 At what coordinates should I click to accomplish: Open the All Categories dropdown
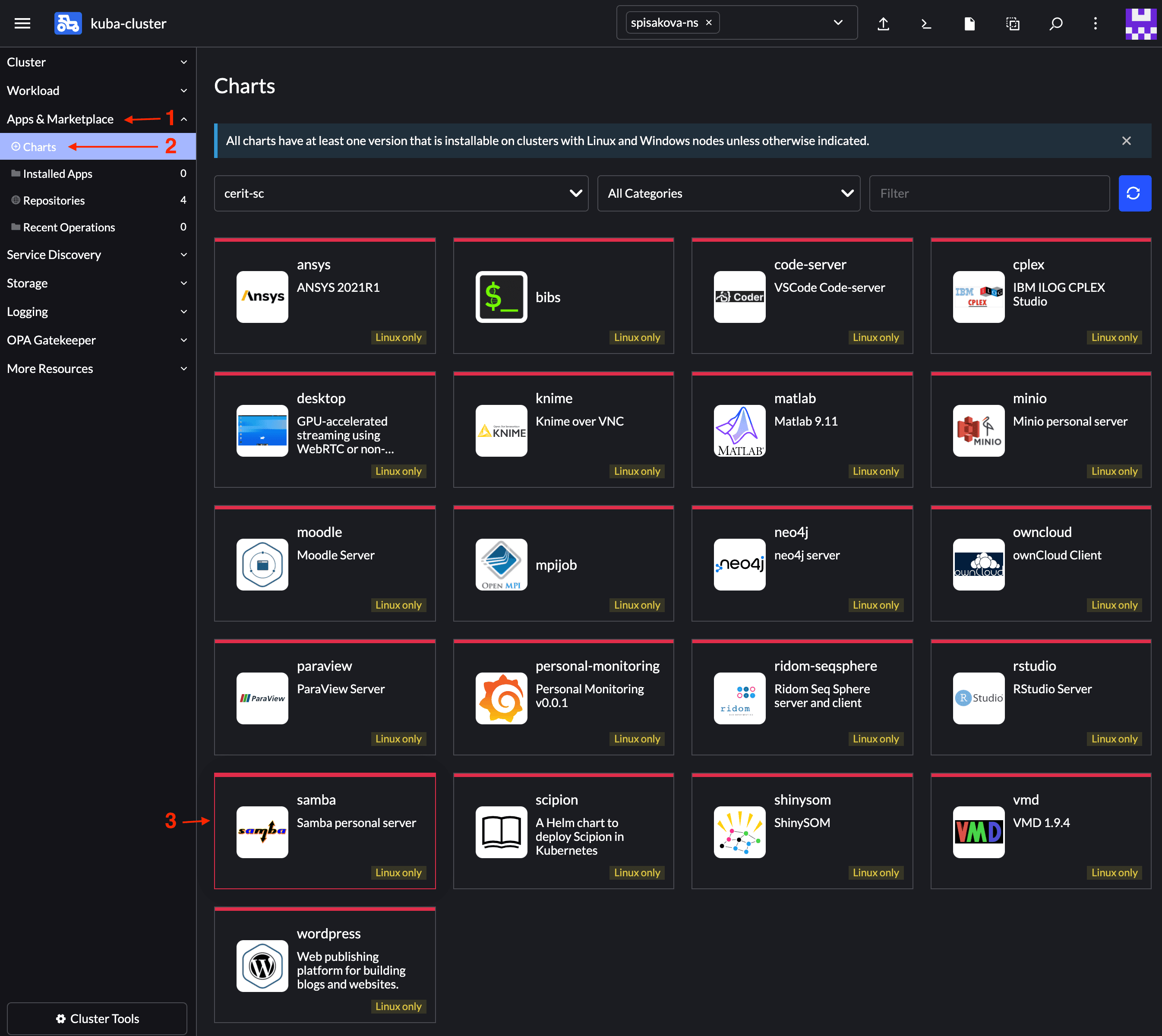tap(728, 193)
